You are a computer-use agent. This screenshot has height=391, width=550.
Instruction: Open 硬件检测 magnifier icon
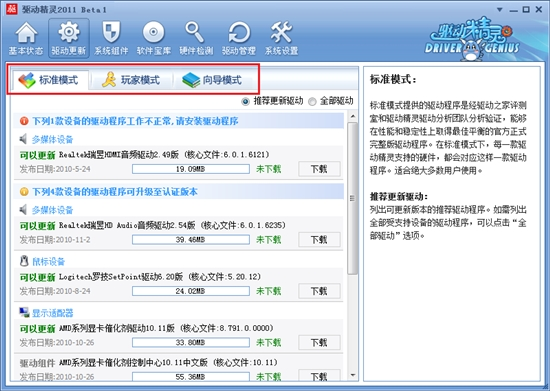[196, 38]
